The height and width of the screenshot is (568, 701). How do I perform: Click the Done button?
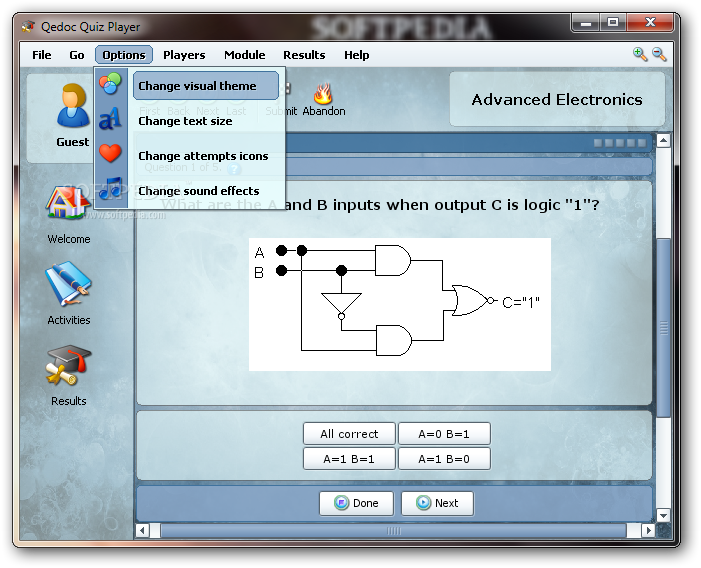click(x=356, y=503)
